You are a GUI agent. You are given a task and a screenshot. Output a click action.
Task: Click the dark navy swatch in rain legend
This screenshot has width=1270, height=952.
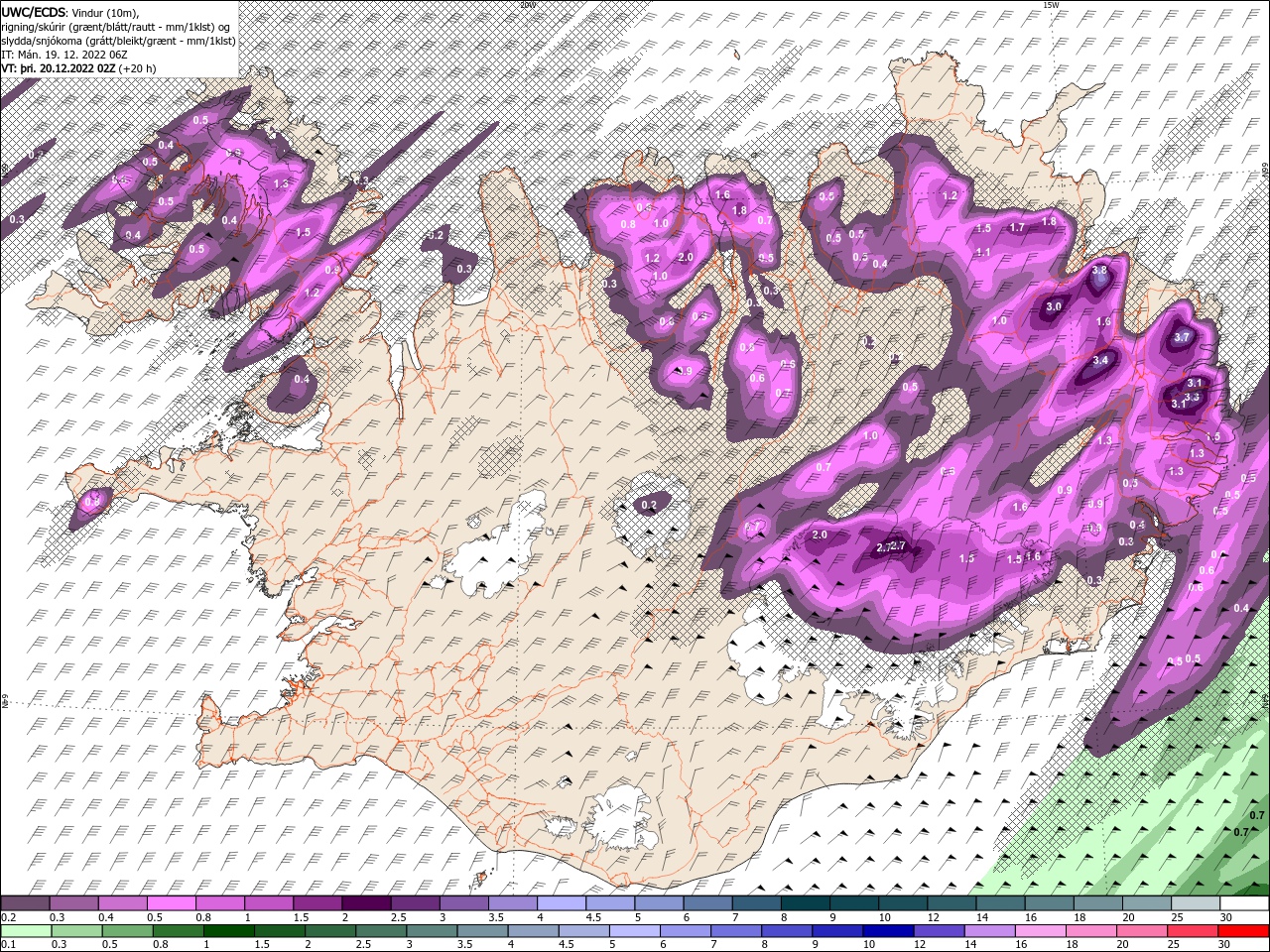click(888, 931)
